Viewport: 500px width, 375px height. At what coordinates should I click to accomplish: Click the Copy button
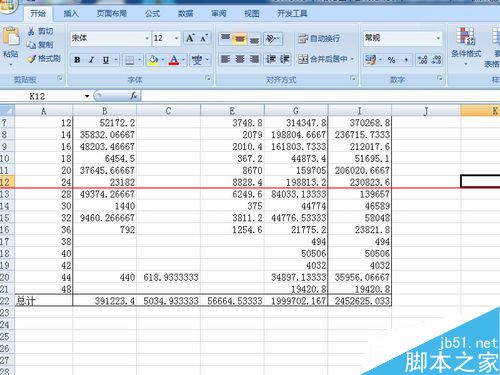coord(39,45)
